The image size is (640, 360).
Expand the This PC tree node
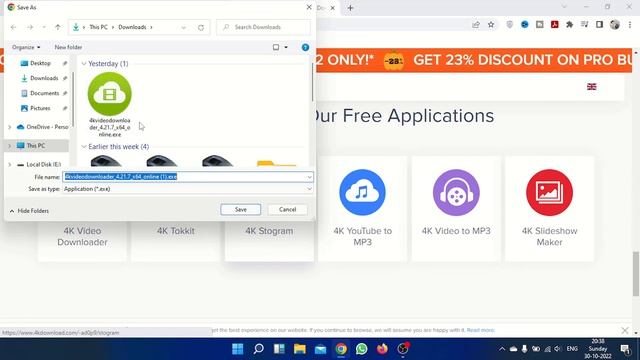10,146
